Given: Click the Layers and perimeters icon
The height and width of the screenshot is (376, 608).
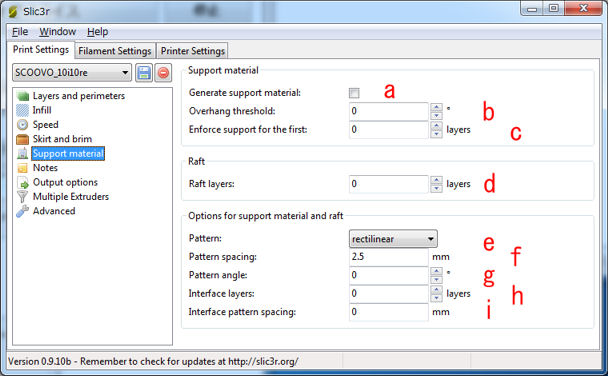Looking at the screenshot, I should click(x=22, y=96).
